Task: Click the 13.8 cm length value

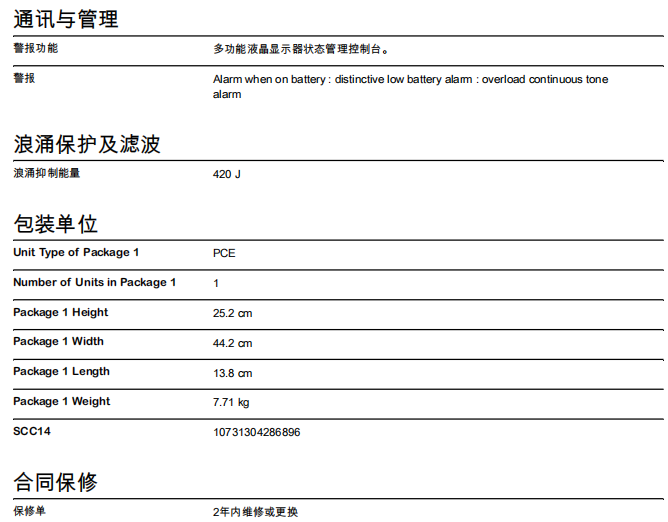Action: click(233, 373)
